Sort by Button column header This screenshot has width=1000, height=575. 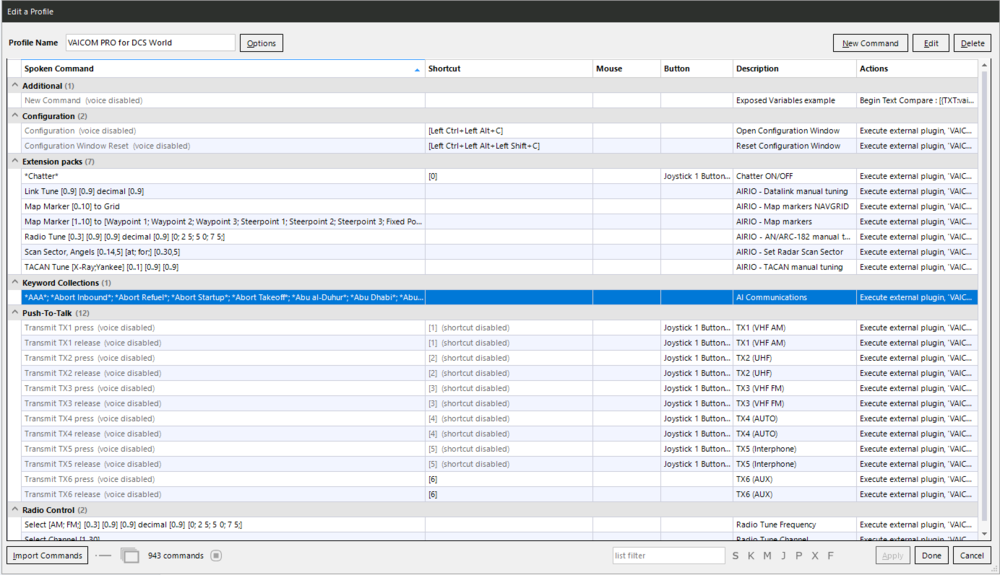tap(697, 69)
